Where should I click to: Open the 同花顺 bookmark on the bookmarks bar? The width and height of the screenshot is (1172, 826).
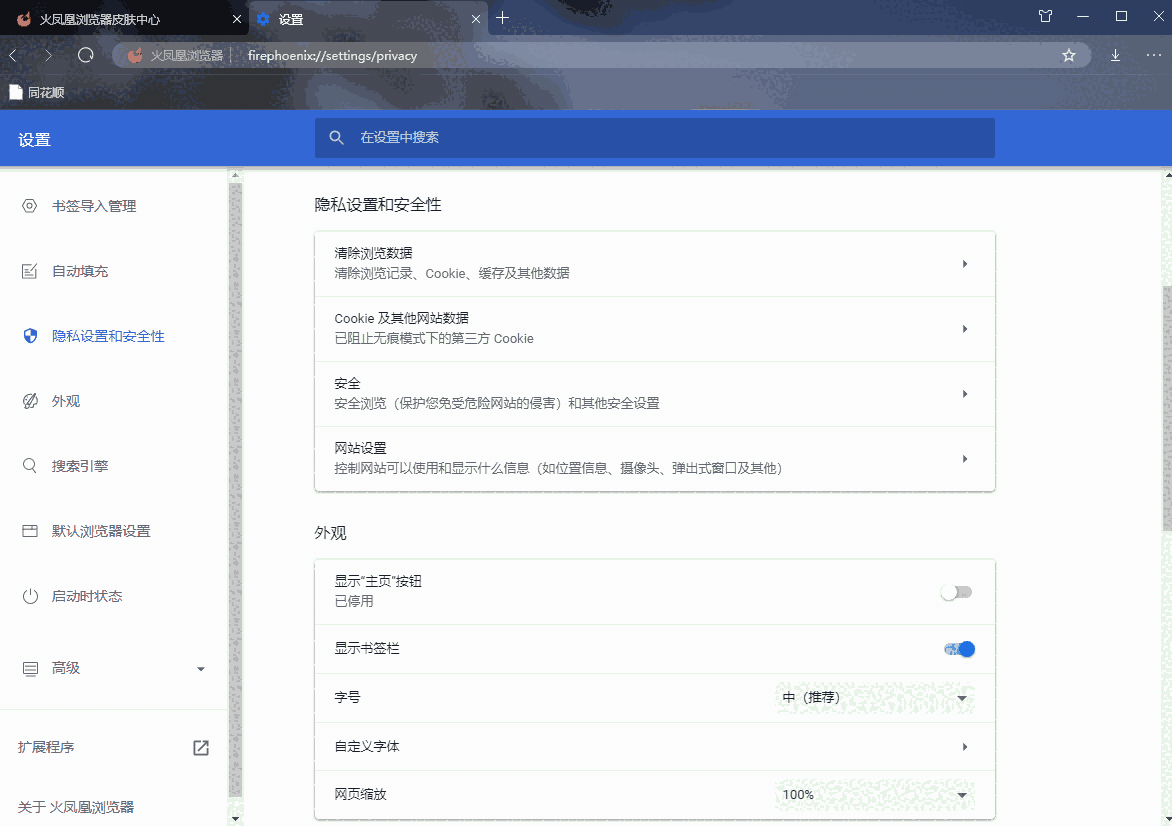[x=36, y=91]
